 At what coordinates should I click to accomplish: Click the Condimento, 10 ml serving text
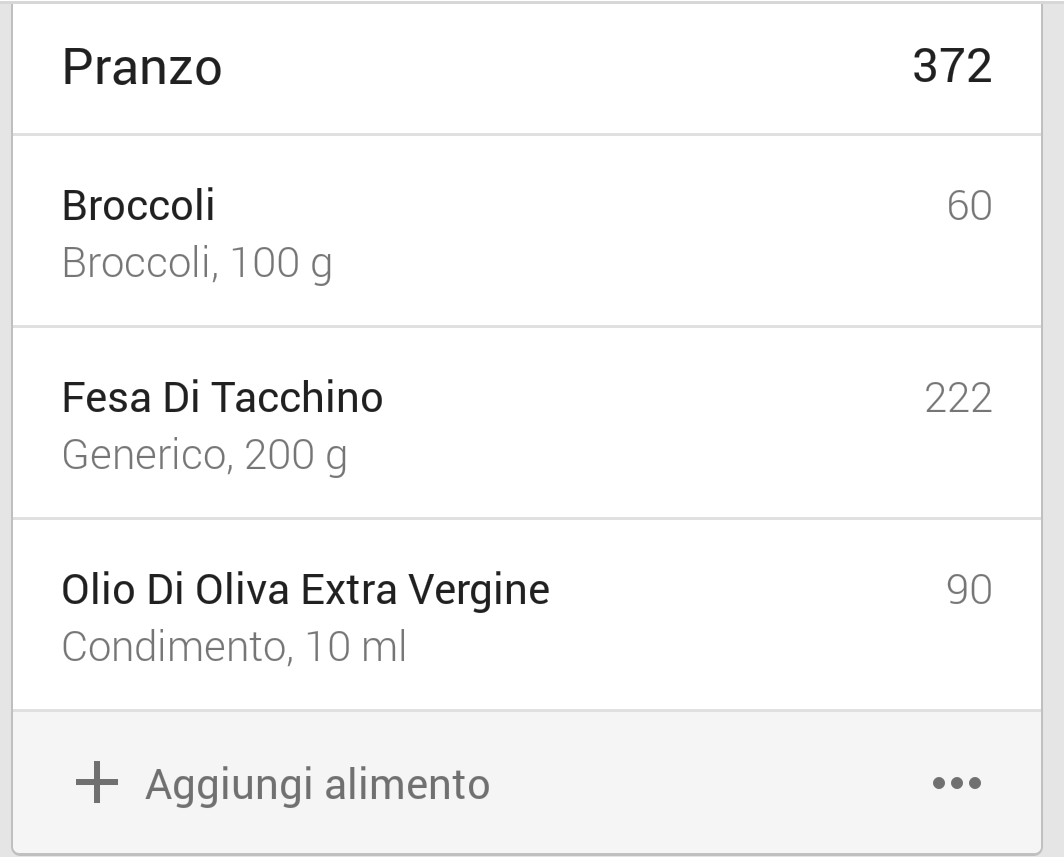(234, 646)
